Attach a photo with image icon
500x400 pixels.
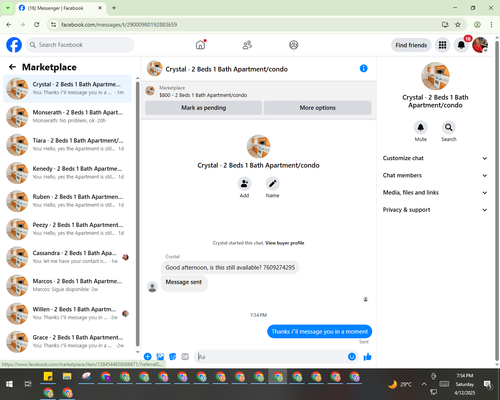click(x=160, y=357)
